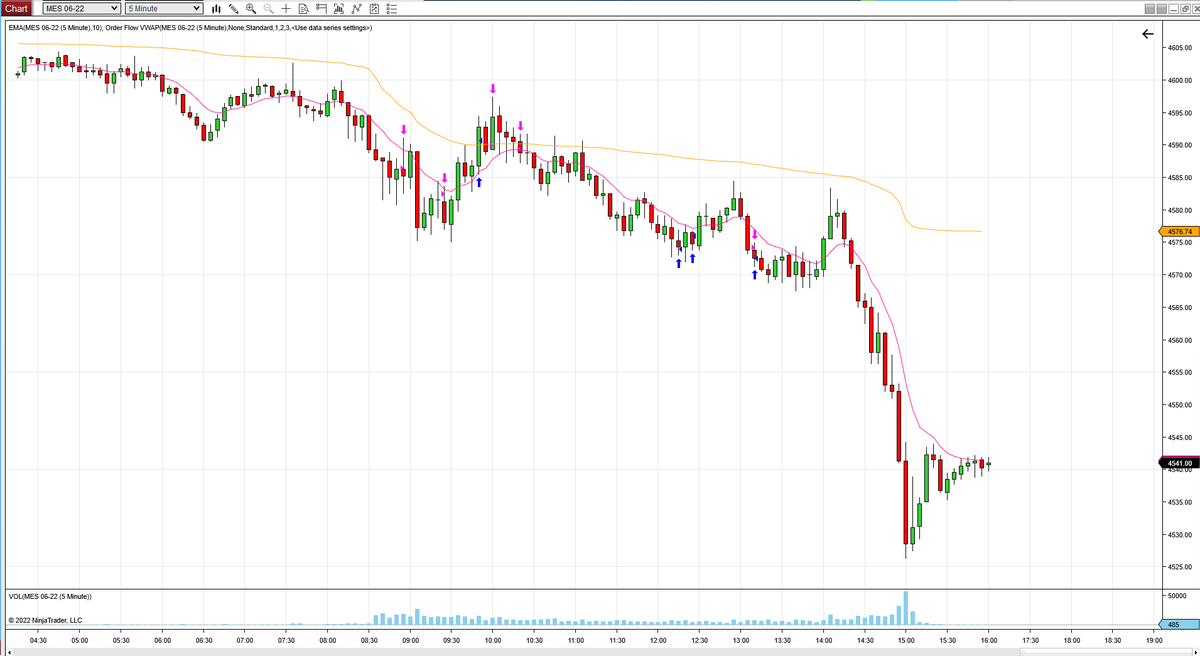Click the 4576.74 VWAP price marker

tap(1177, 231)
